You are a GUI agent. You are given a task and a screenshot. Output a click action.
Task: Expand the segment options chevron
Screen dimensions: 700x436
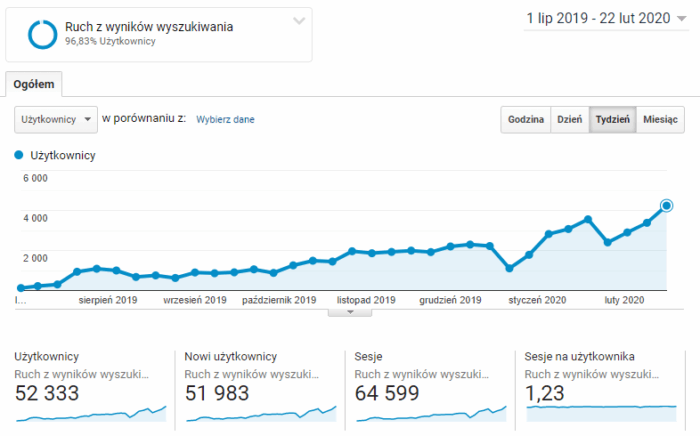(x=299, y=21)
